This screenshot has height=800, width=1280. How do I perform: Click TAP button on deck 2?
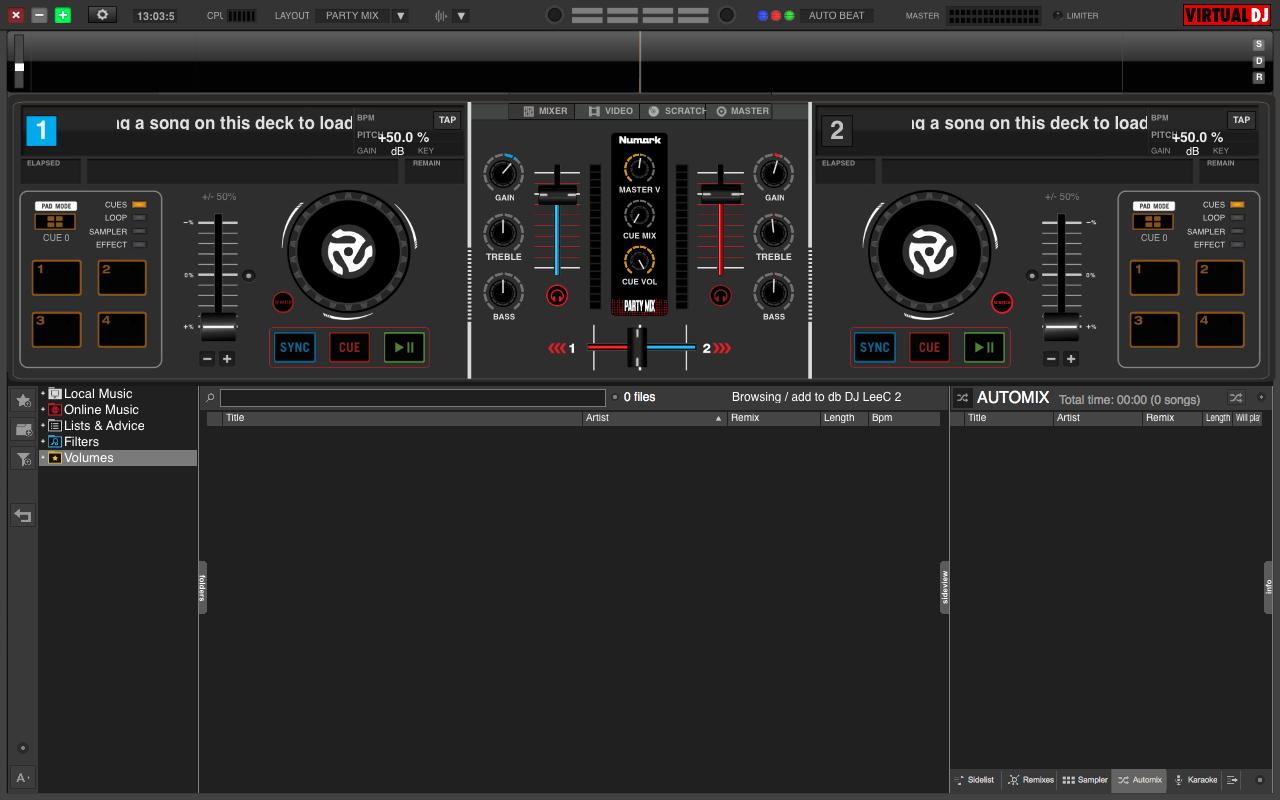tap(1241, 120)
